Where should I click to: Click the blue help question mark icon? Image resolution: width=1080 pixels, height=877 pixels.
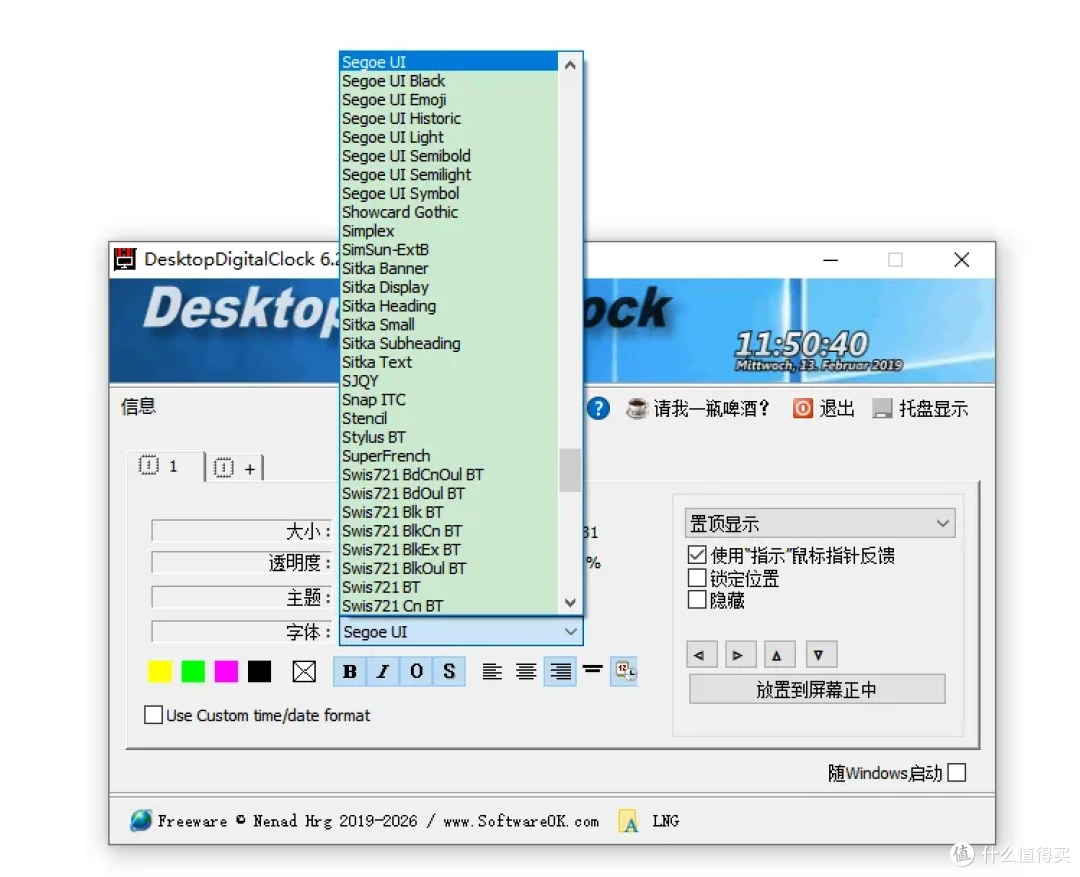pos(599,409)
